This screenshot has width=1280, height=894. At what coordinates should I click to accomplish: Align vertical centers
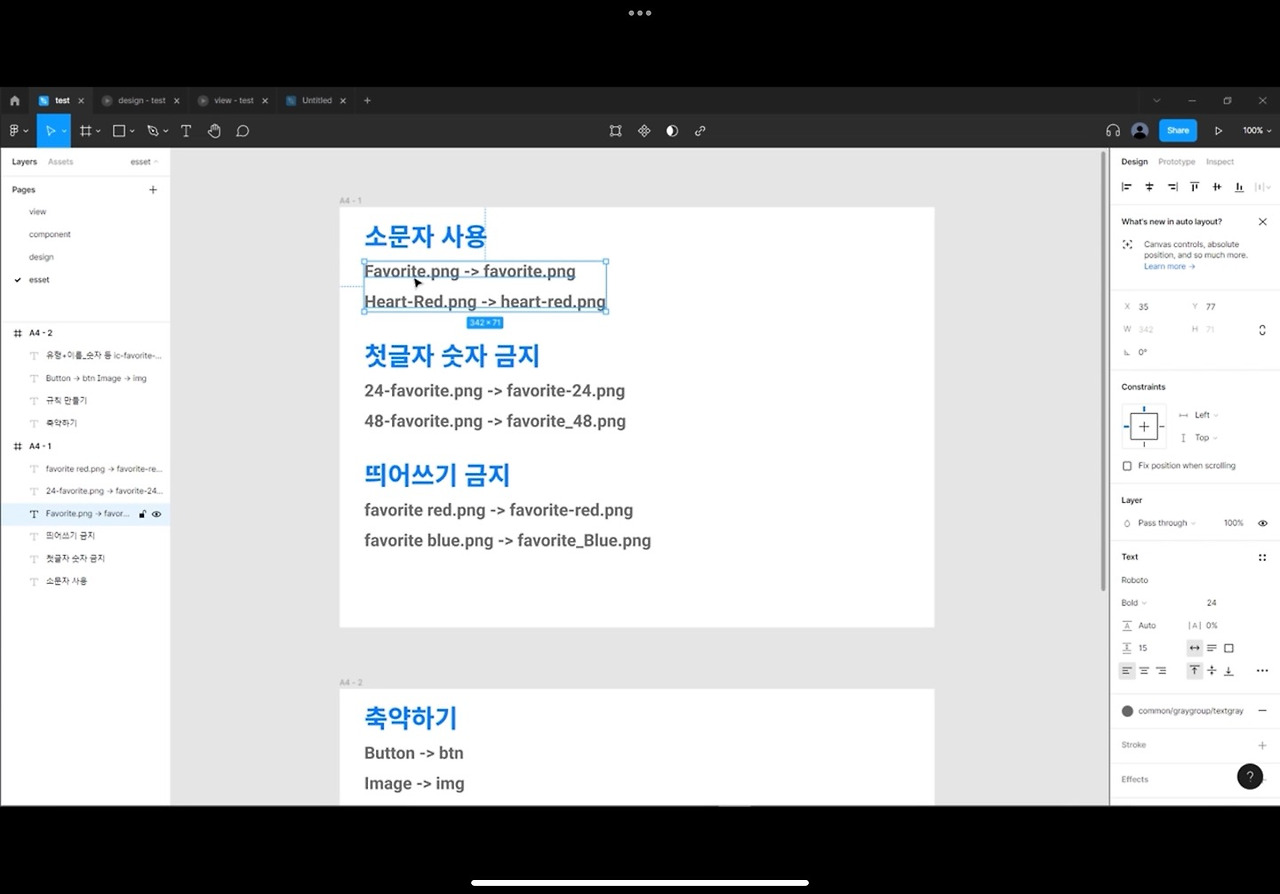point(1217,187)
